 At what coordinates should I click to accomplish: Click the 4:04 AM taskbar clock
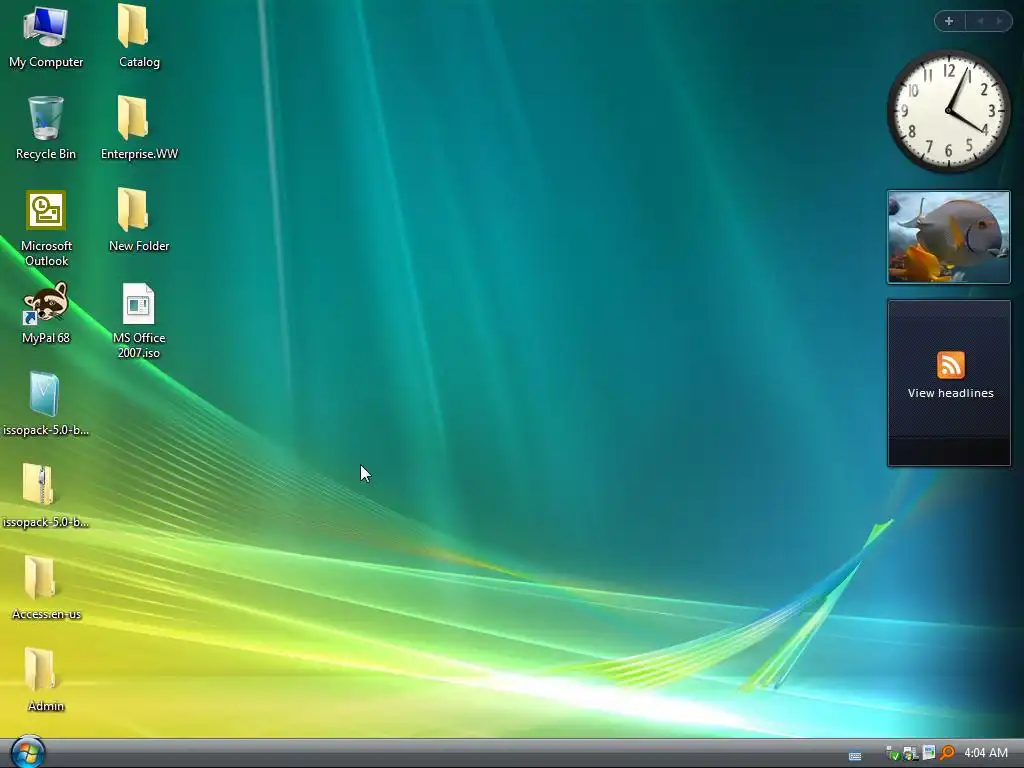986,753
